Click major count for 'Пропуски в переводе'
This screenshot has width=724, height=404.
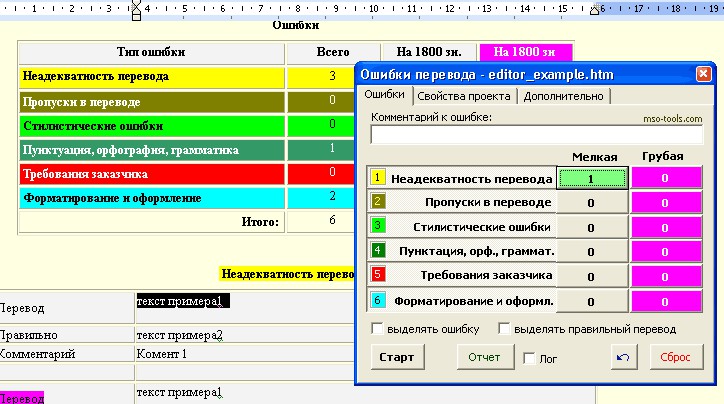666,203
